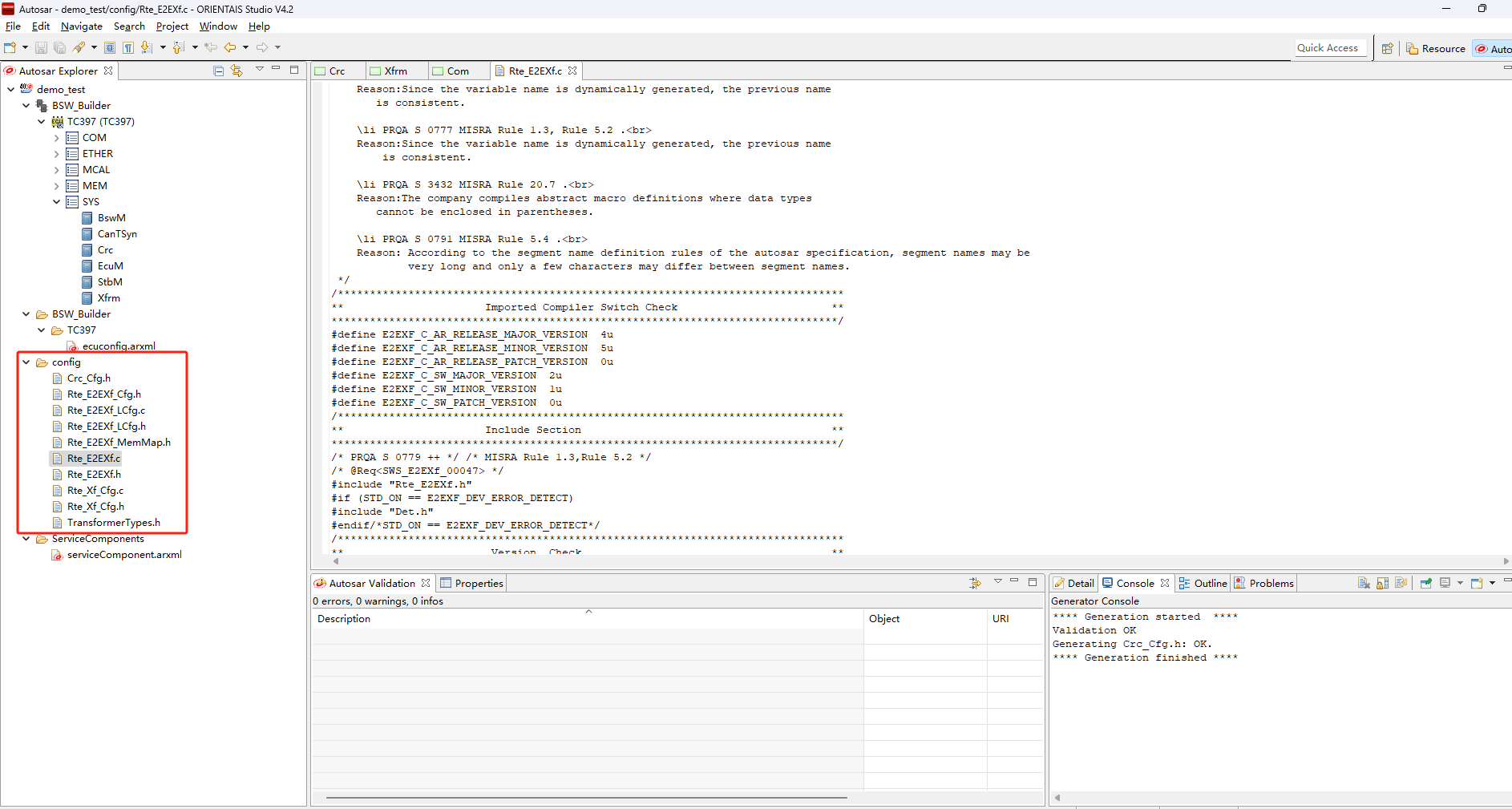
Task: Expand the COM node in the tree
Action: pos(56,138)
